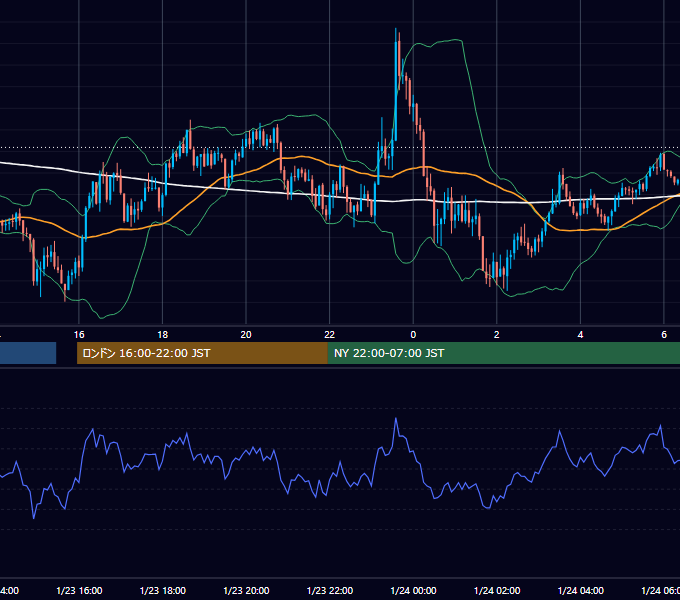The image size is (680, 600).
Task: Click hour label 2 on price chart axis
Action: coord(497,334)
